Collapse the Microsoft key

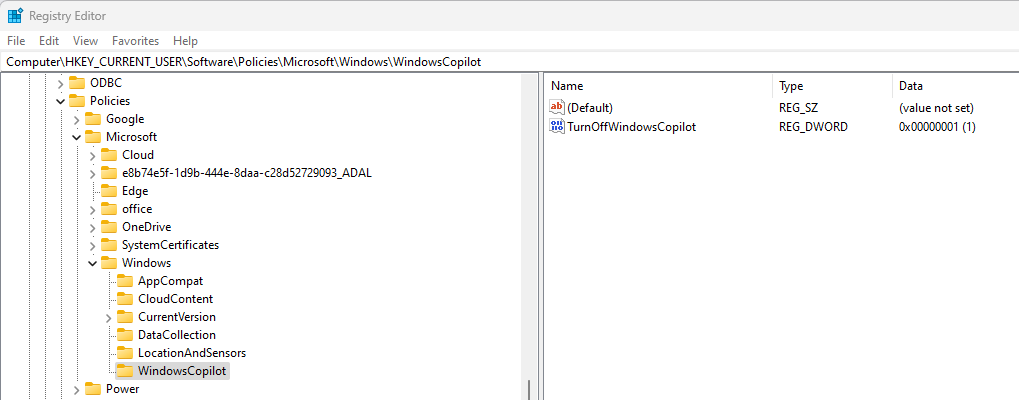pos(77,138)
